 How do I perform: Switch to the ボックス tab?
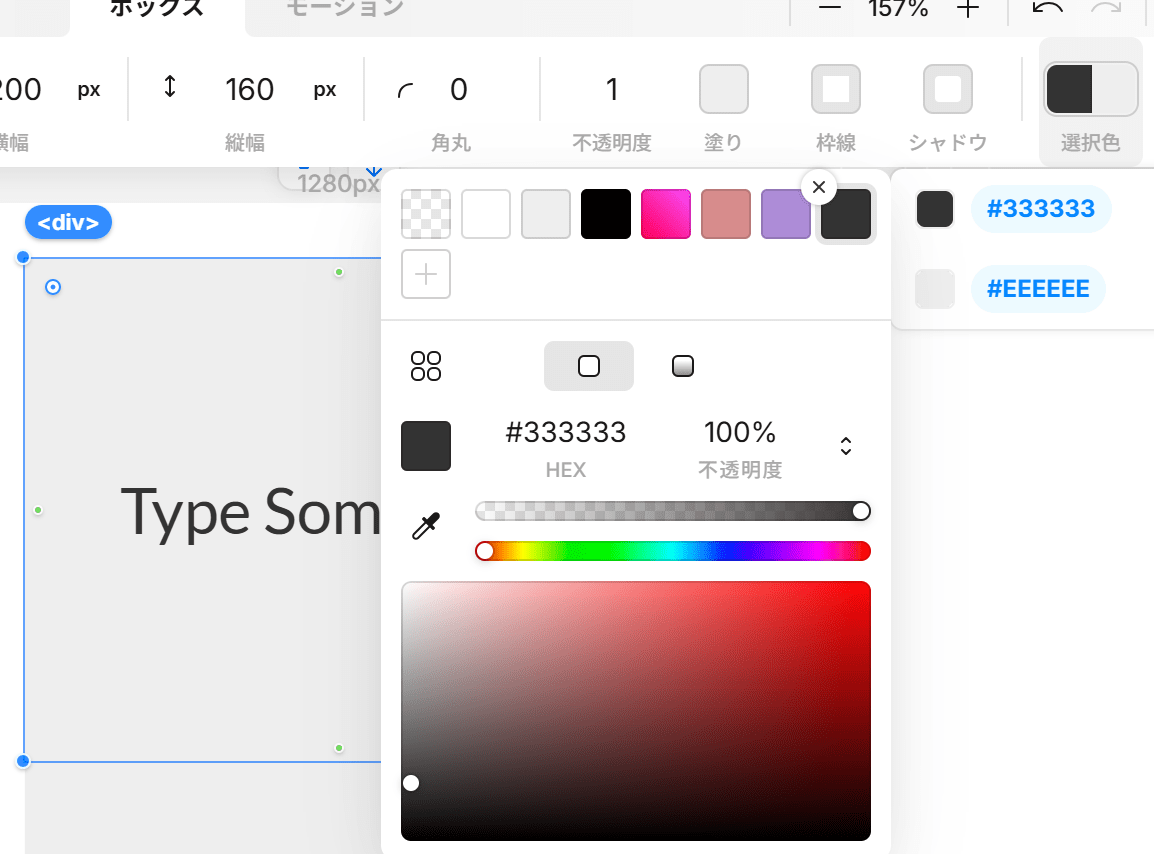coord(156,9)
